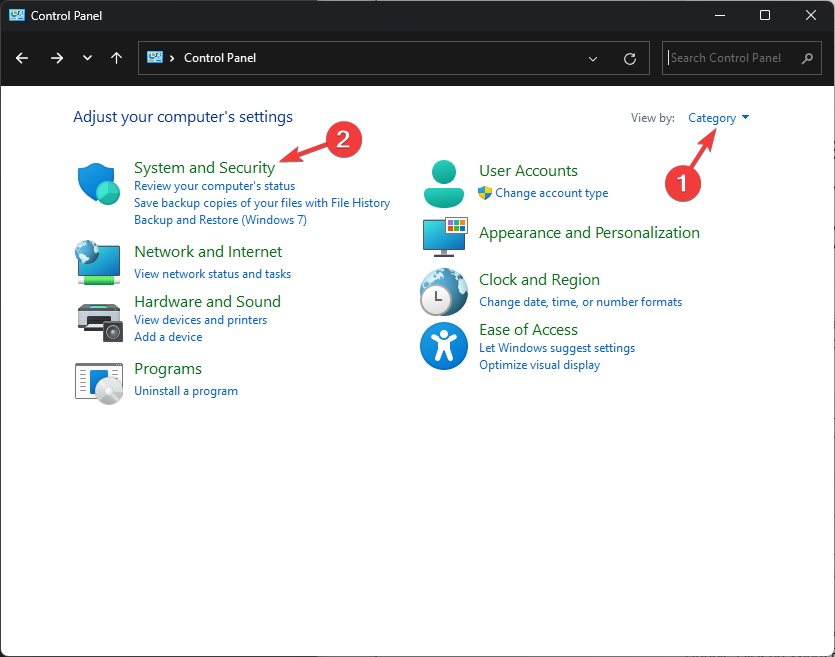This screenshot has width=835, height=657.
Task: Open the View by Category dropdown
Action: pyautogui.click(x=718, y=118)
